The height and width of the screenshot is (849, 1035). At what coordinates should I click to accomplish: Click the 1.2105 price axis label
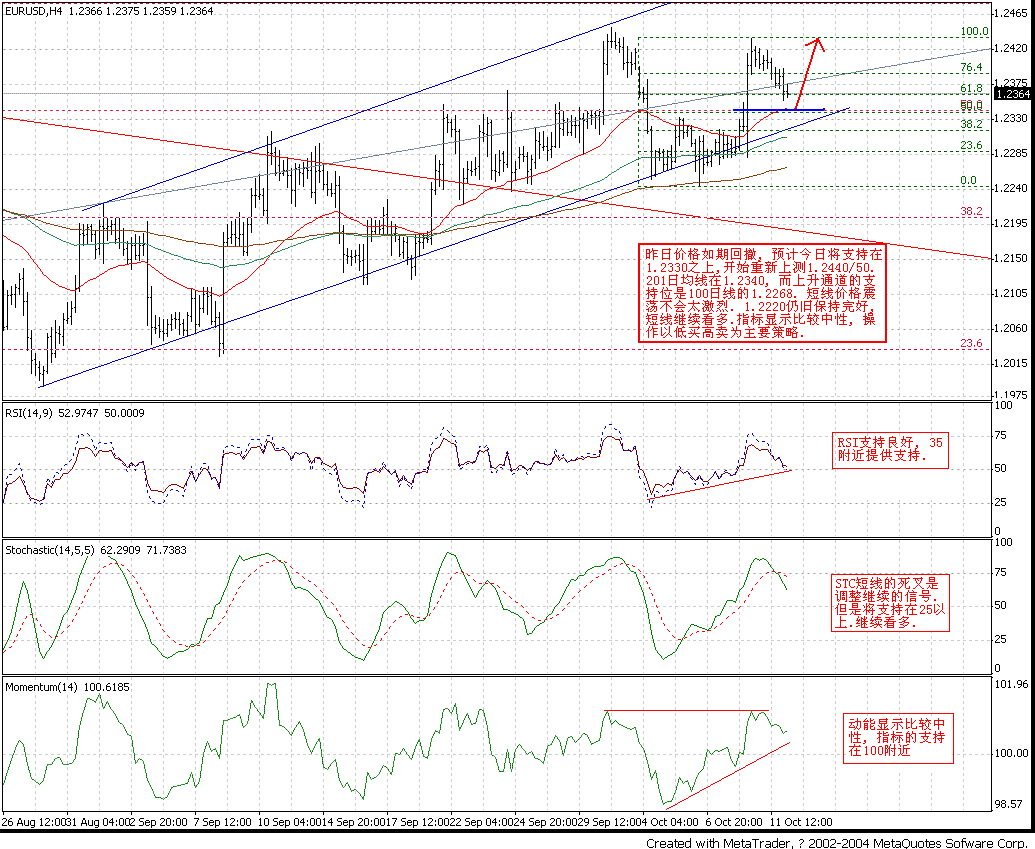click(x=1011, y=293)
